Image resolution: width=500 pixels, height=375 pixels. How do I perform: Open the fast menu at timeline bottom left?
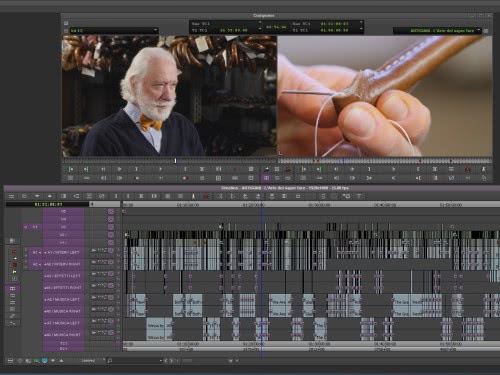pos(10,361)
